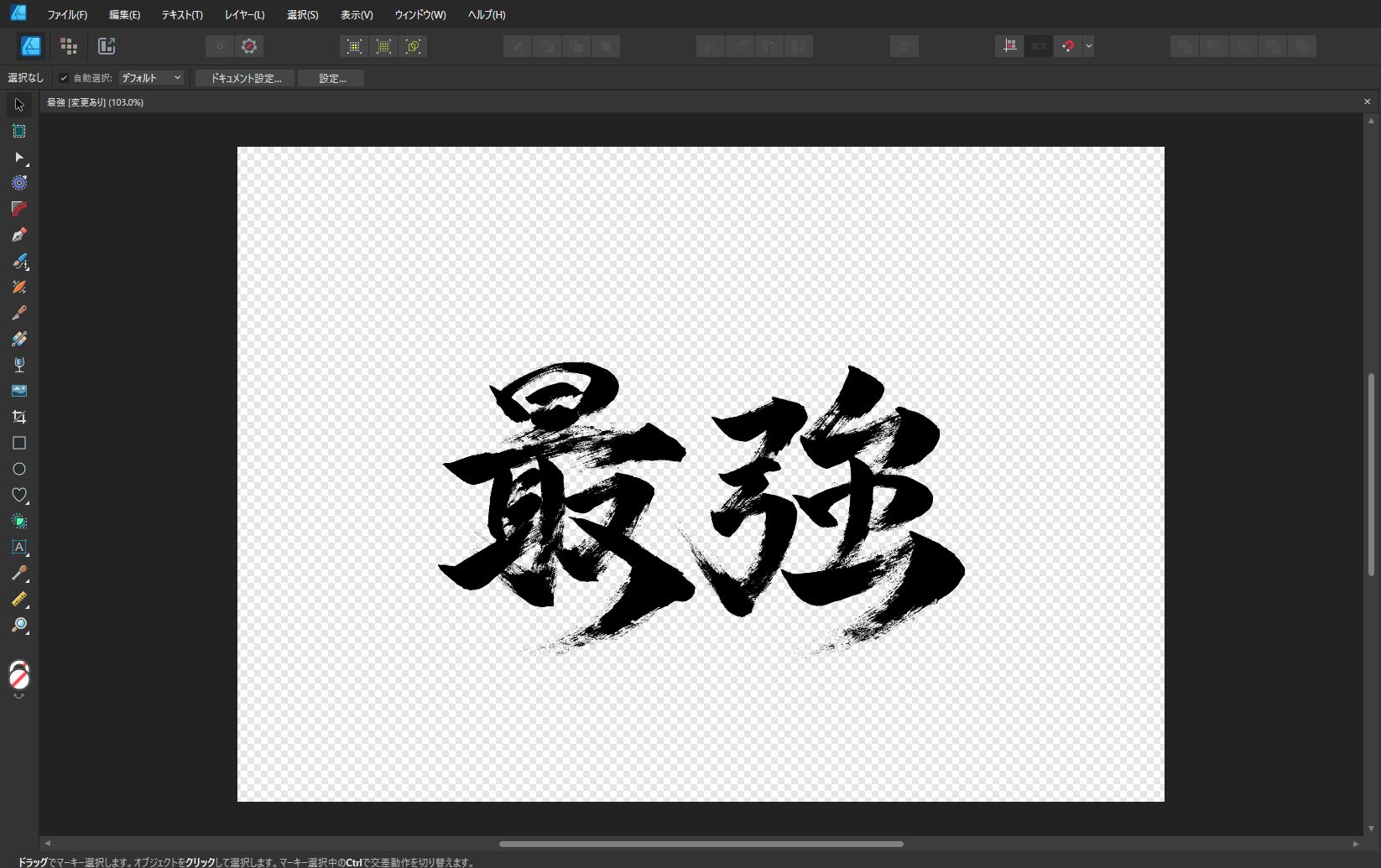Open the レイヤー(L) menu

coord(244,15)
